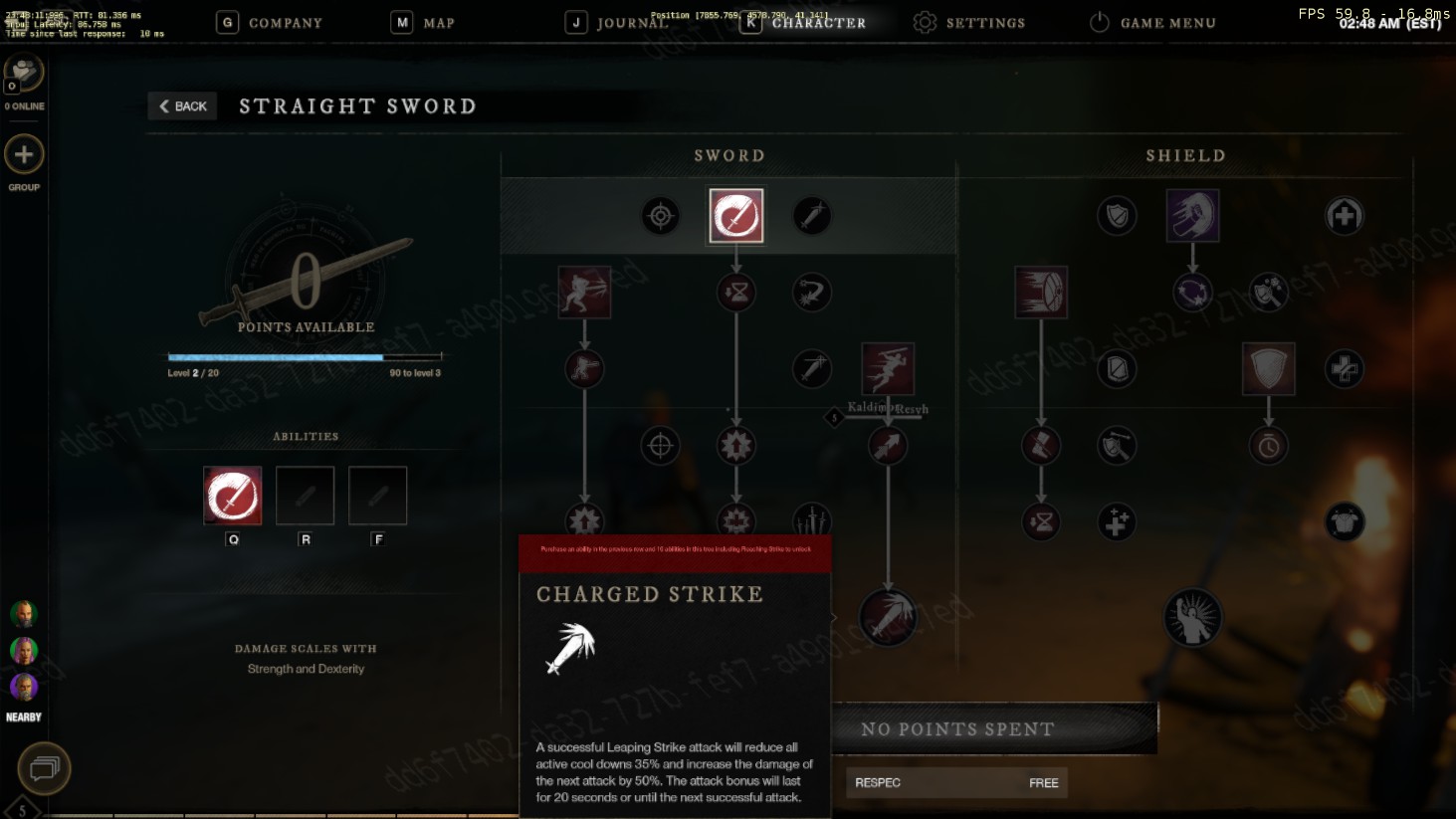Select the Whirling Blade ability in Sword tree
This screenshot has width=1456, height=819.
point(736,215)
